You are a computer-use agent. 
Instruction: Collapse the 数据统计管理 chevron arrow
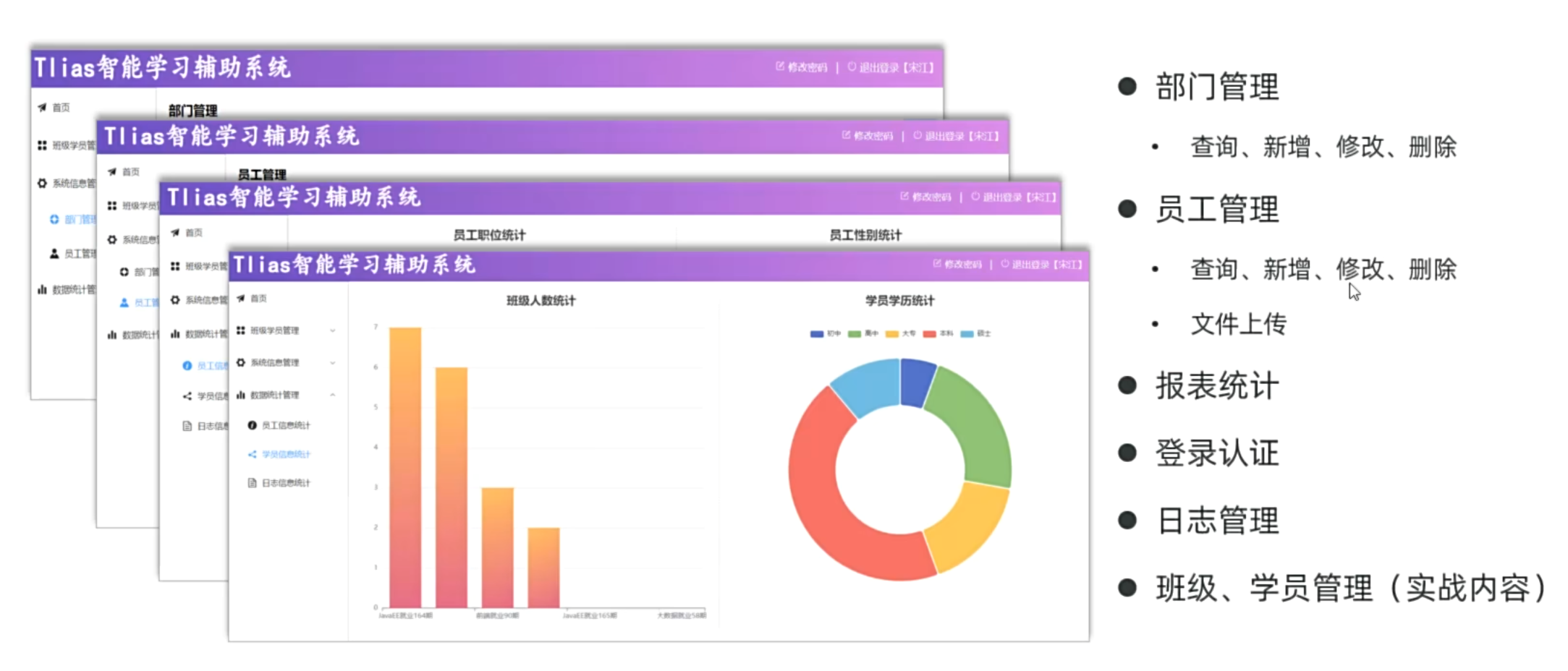point(333,395)
